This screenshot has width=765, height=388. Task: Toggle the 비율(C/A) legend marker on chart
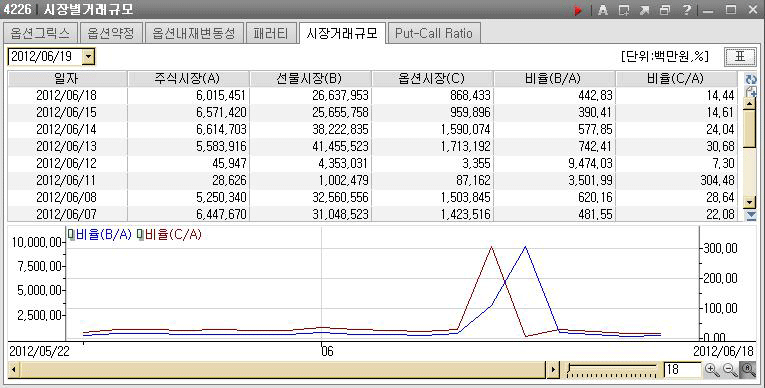click(141, 235)
